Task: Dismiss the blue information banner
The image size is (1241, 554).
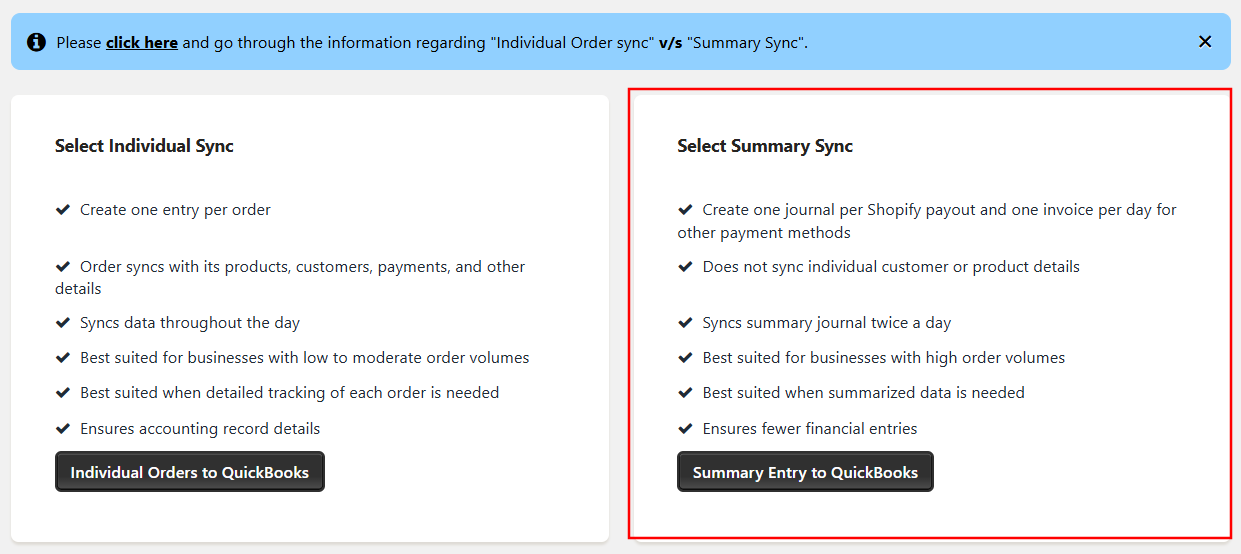Action: (x=1205, y=42)
